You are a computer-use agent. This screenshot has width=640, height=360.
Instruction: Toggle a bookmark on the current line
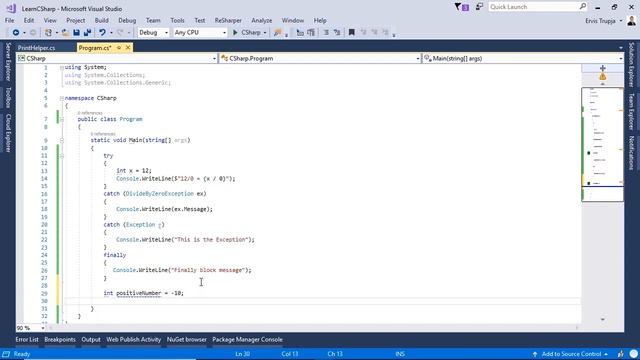pyautogui.click(x=351, y=32)
